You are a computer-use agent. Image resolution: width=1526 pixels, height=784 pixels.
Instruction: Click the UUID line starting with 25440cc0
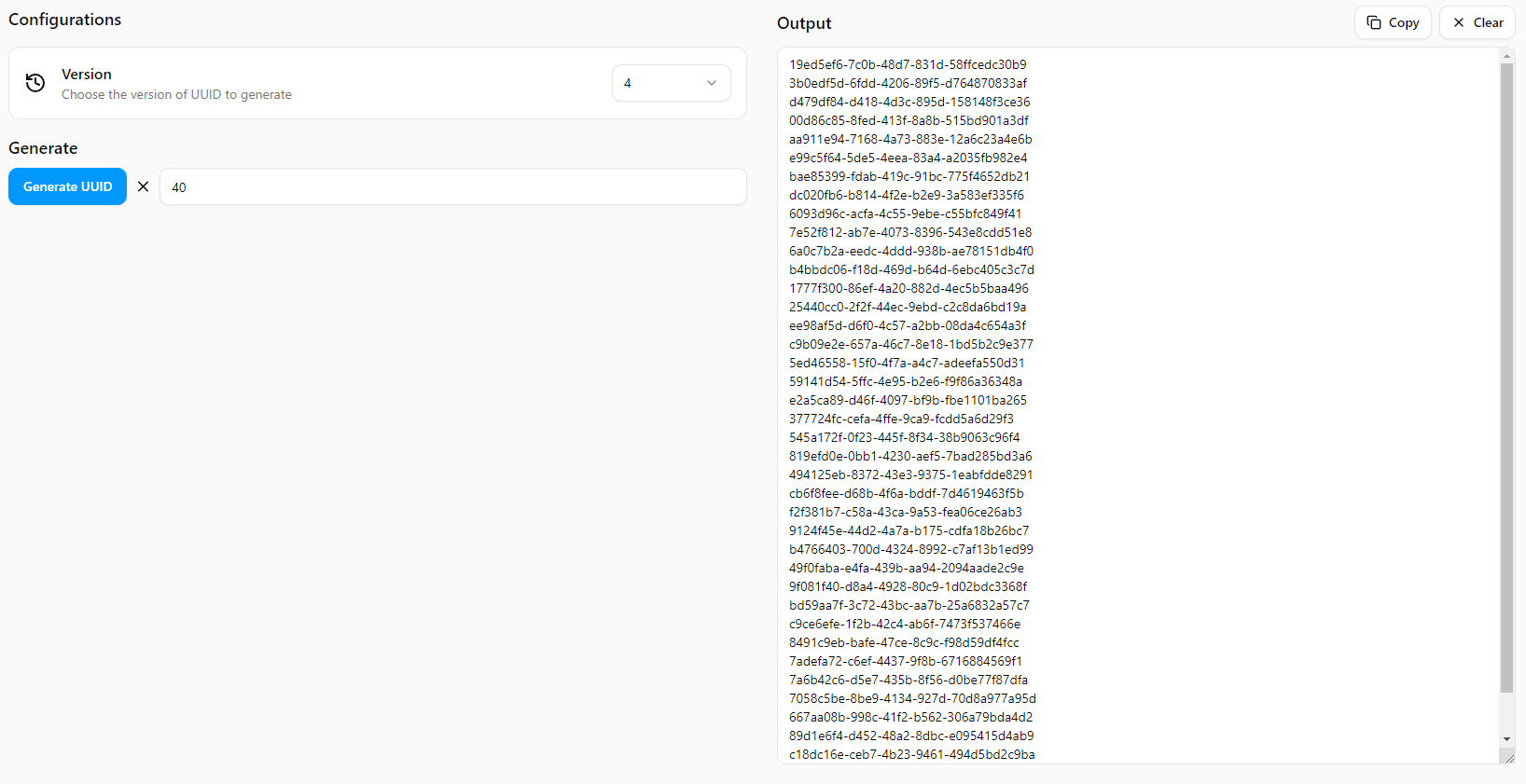tap(907, 307)
